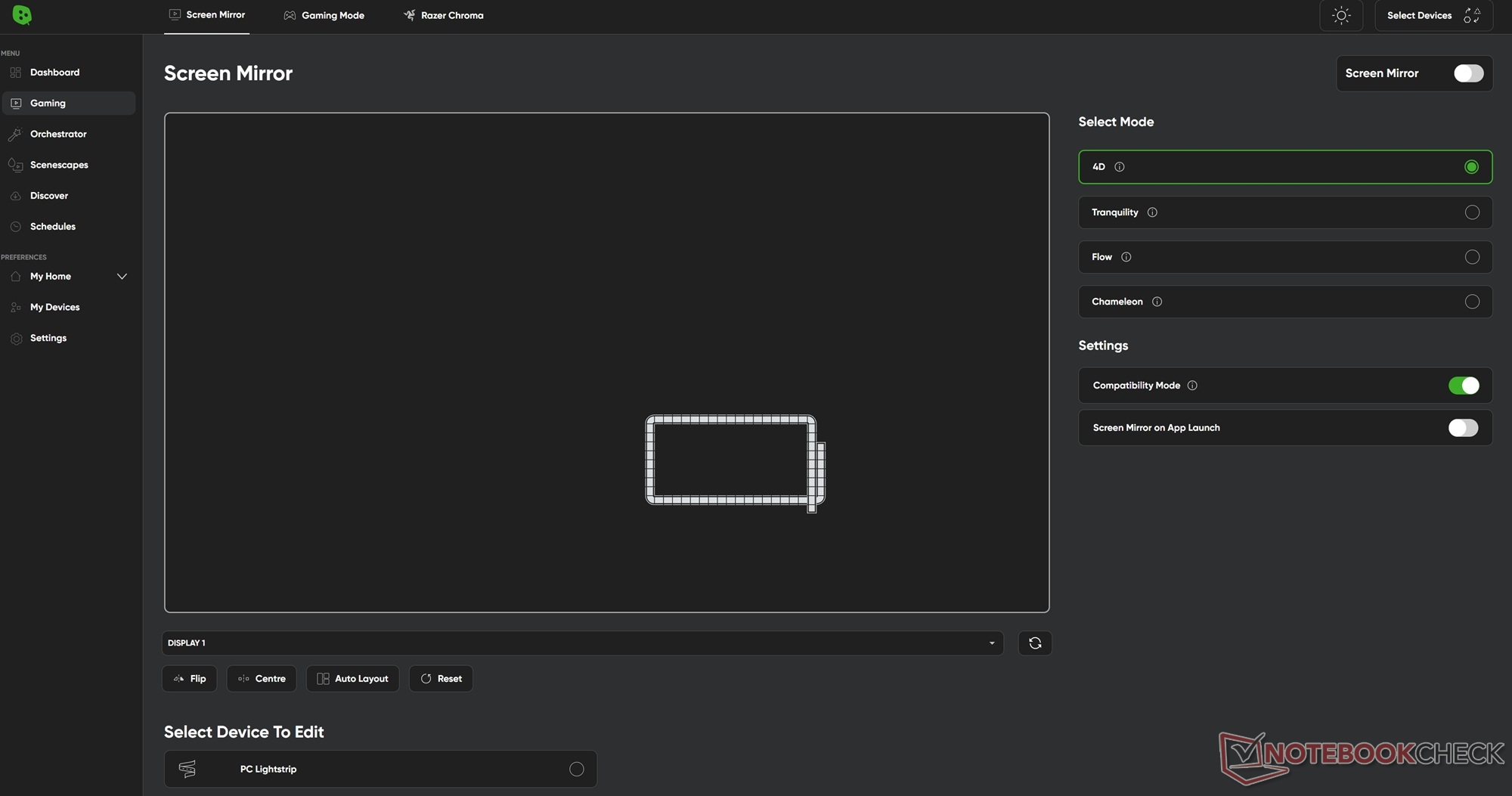This screenshot has width=1512, height=796.
Task: Show info for Tranquility mode
Action: (1152, 212)
